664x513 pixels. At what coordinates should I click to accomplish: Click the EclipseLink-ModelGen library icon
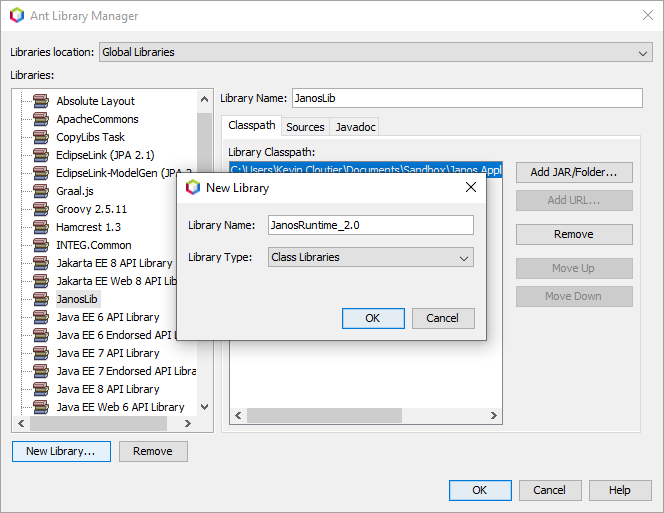pyautogui.click(x=41, y=173)
